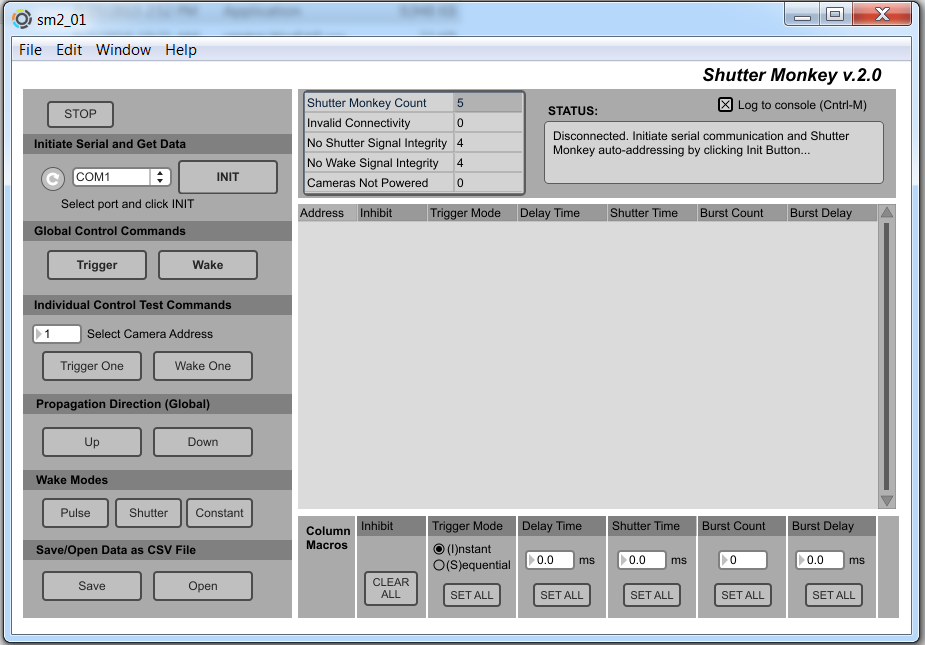This screenshot has width=925, height=645.
Task: Click the Delay Time table column header
Action: pos(562,213)
